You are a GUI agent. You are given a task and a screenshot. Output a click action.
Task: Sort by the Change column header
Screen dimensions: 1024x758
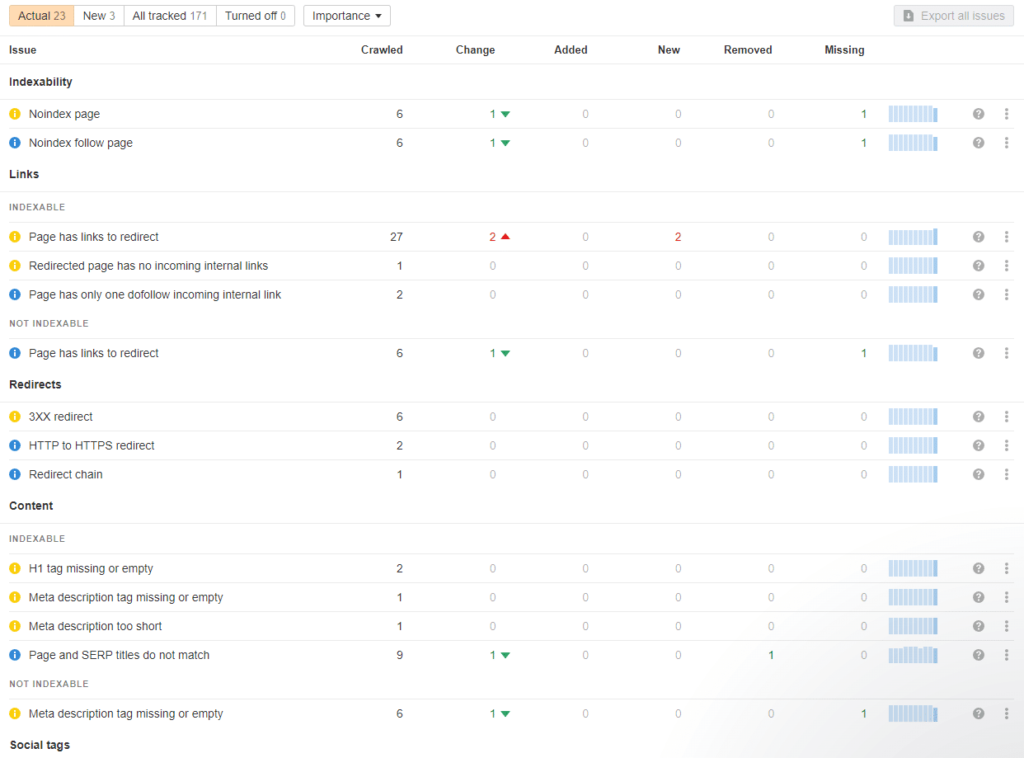point(475,50)
